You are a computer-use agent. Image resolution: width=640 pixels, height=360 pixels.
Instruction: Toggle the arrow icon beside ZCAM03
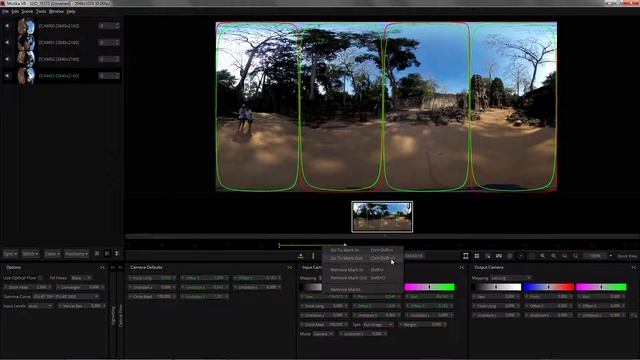(7, 76)
